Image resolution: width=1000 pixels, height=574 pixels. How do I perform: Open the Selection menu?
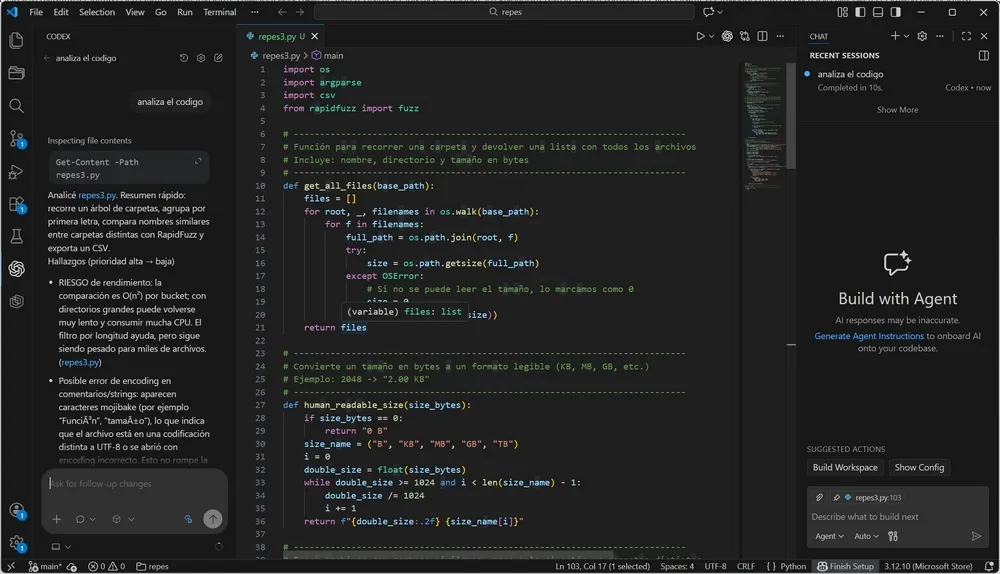click(x=97, y=12)
